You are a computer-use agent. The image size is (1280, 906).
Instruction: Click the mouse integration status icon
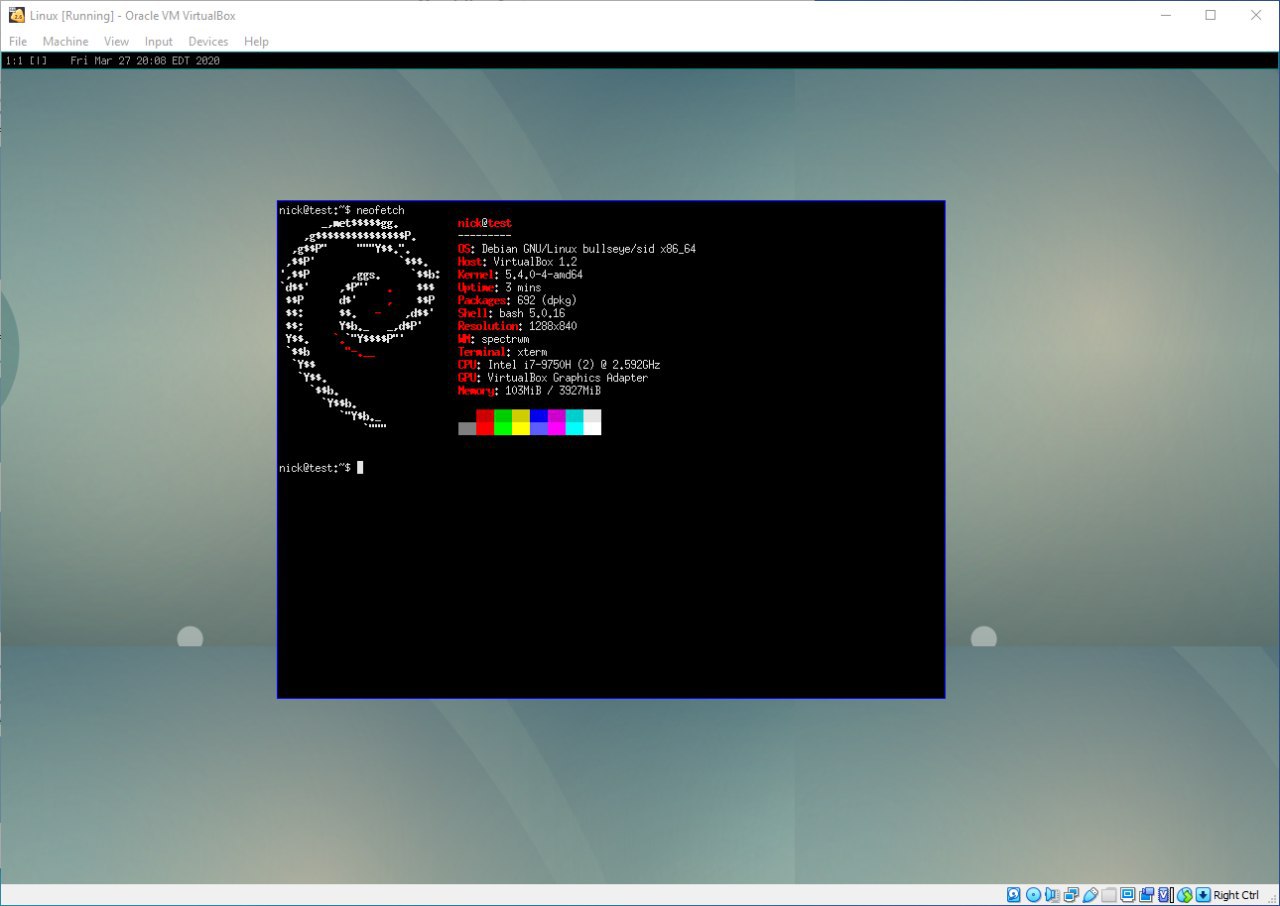point(1185,894)
